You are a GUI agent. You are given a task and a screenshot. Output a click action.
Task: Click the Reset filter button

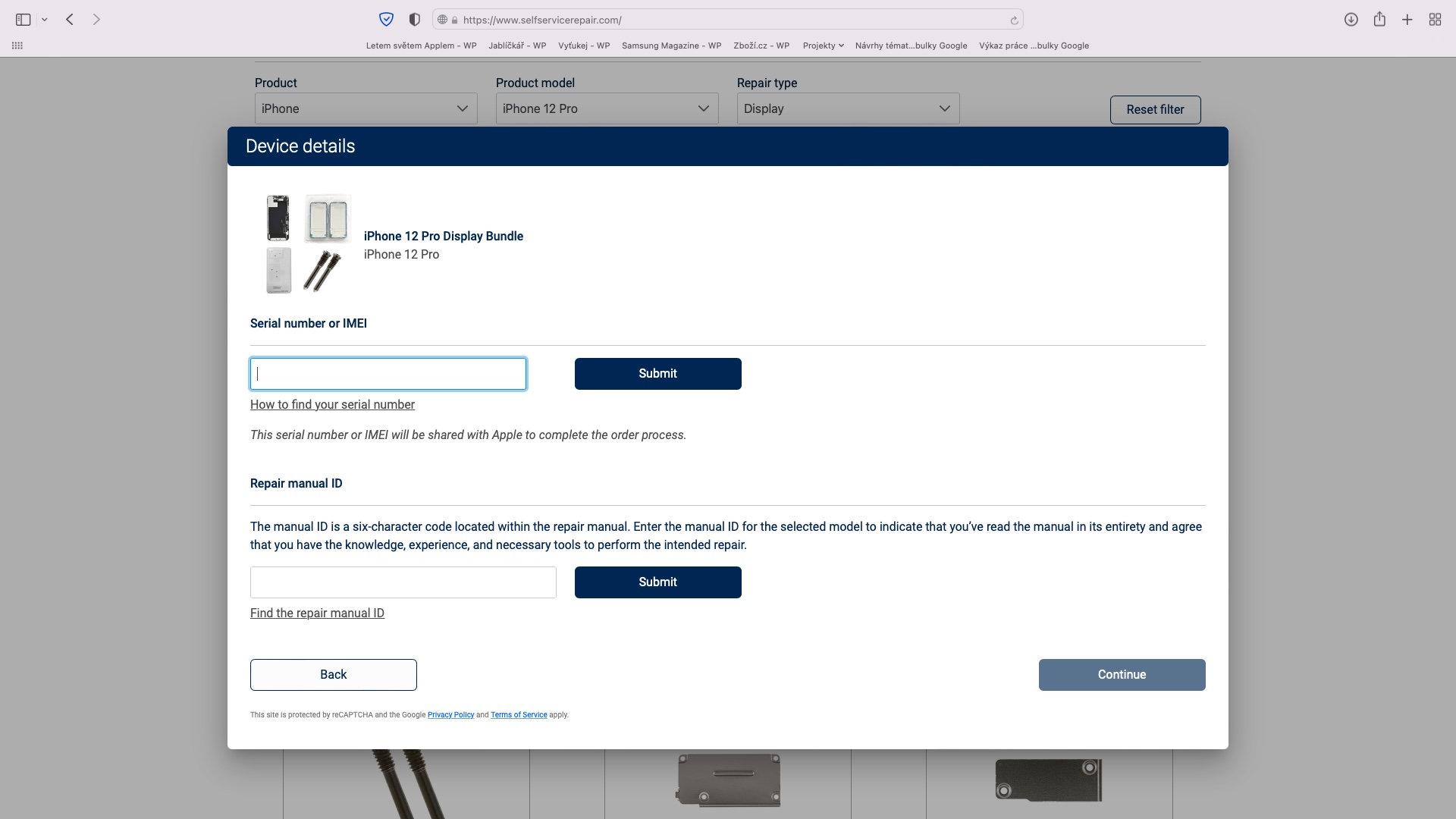(1156, 109)
